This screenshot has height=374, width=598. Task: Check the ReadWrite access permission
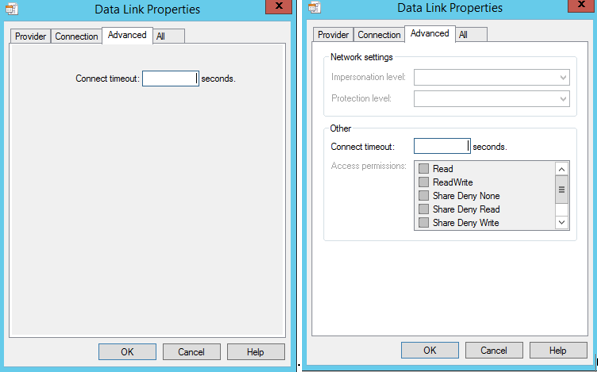(424, 182)
